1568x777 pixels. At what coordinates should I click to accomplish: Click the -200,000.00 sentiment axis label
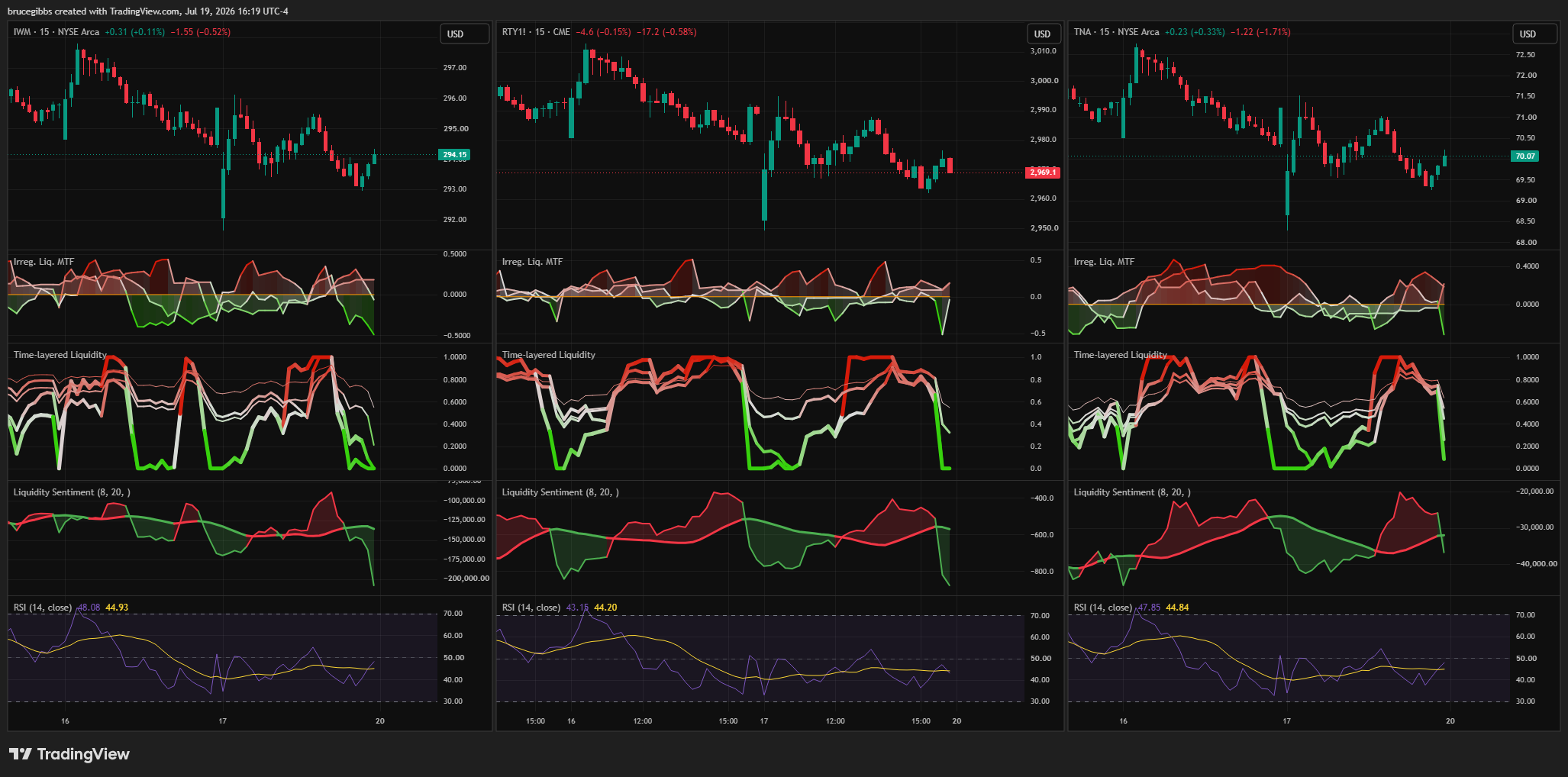pyautogui.click(x=466, y=579)
